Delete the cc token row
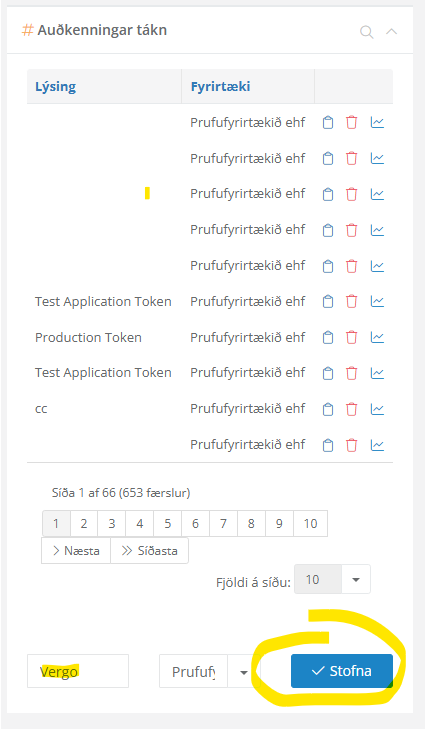Image resolution: width=425 pixels, height=729 pixels. [x=352, y=409]
